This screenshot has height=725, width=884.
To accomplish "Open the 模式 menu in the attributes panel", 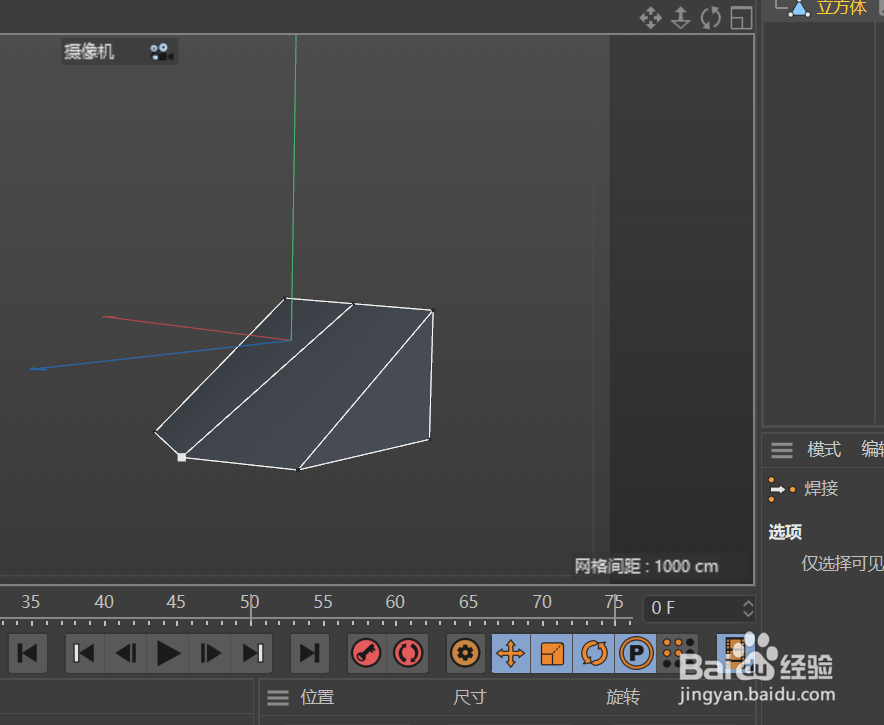I will pos(823,449).
